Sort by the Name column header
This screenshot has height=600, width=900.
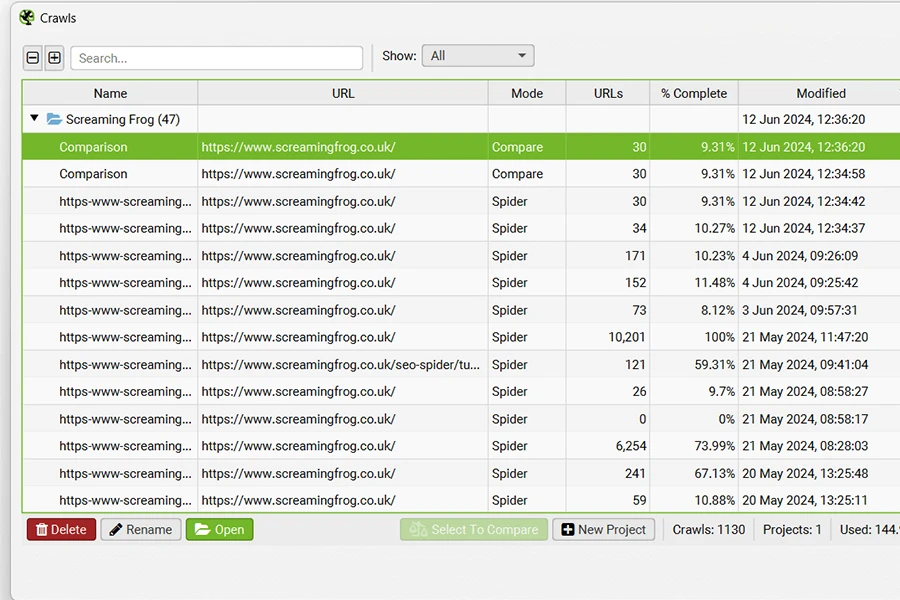[x=110, y=93]
